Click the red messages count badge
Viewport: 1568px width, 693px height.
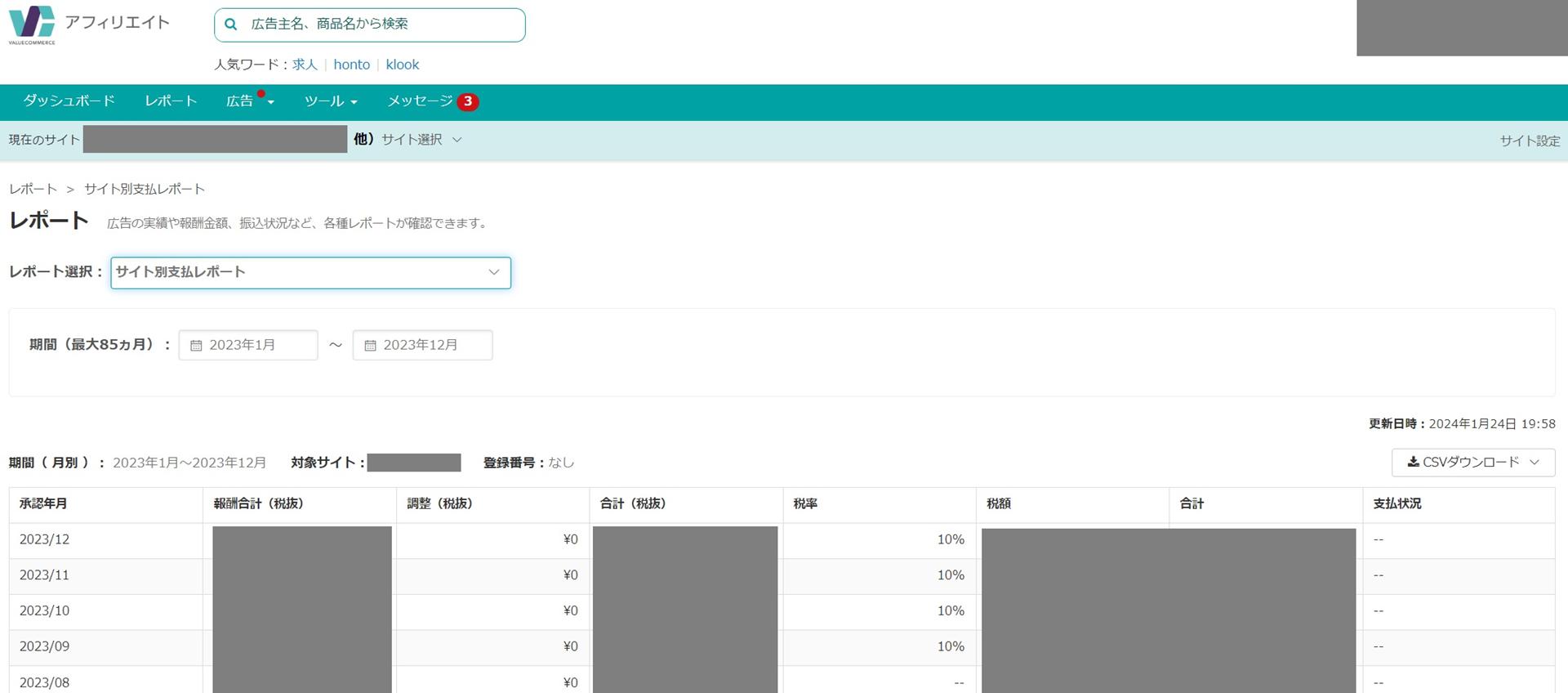[x=467, y=101]
